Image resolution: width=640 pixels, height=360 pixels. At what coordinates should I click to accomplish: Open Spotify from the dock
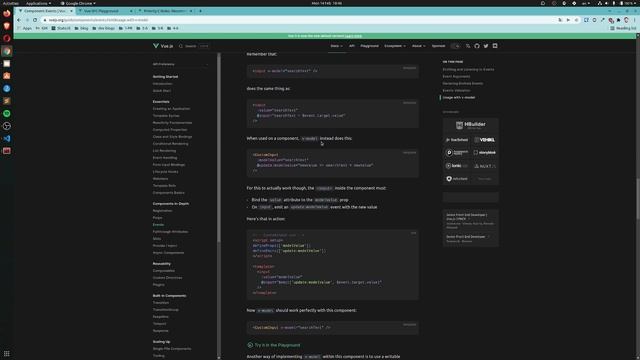7,113
